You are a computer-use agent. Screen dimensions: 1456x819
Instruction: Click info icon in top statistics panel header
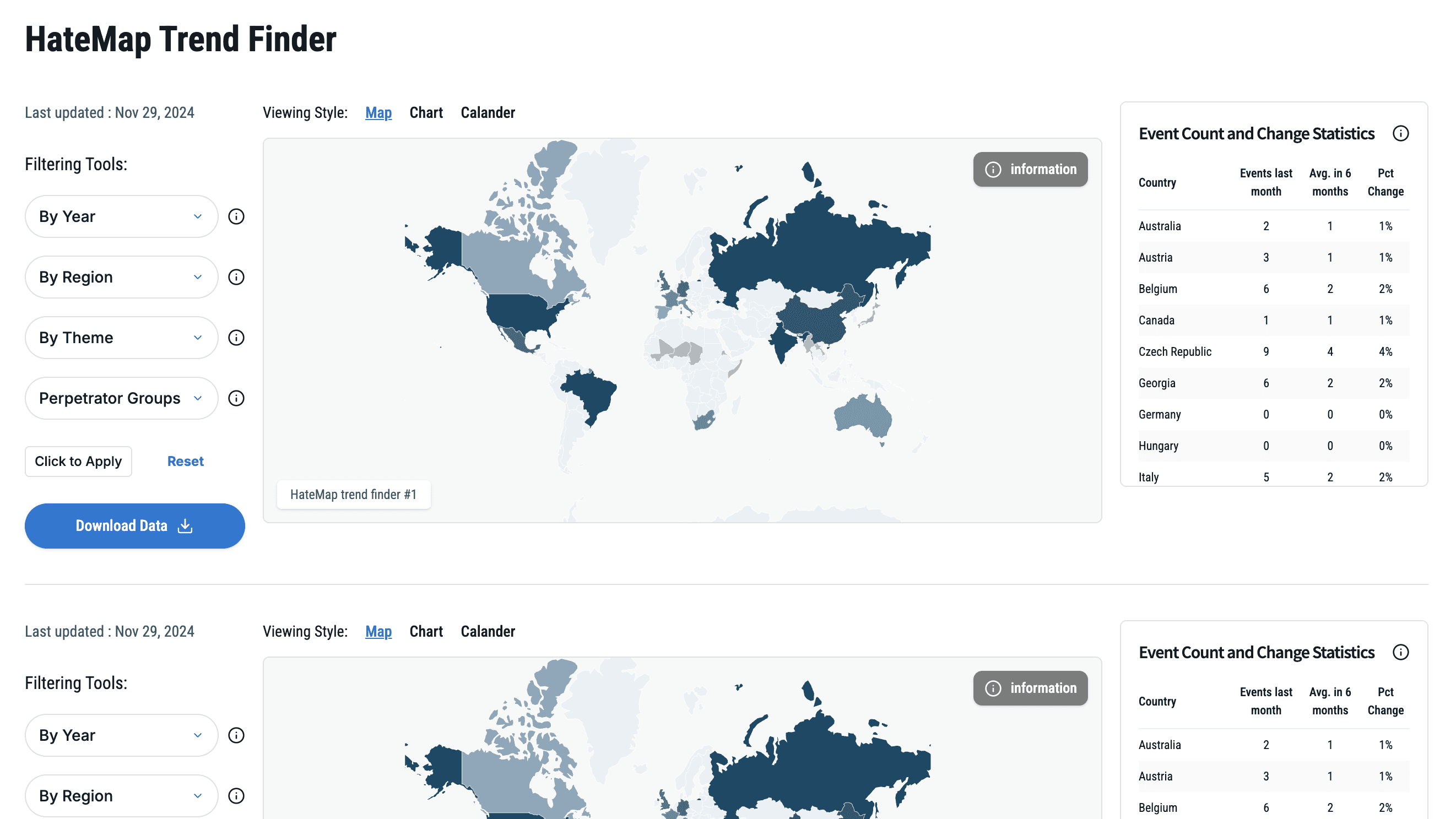[x=1400, y=133]
